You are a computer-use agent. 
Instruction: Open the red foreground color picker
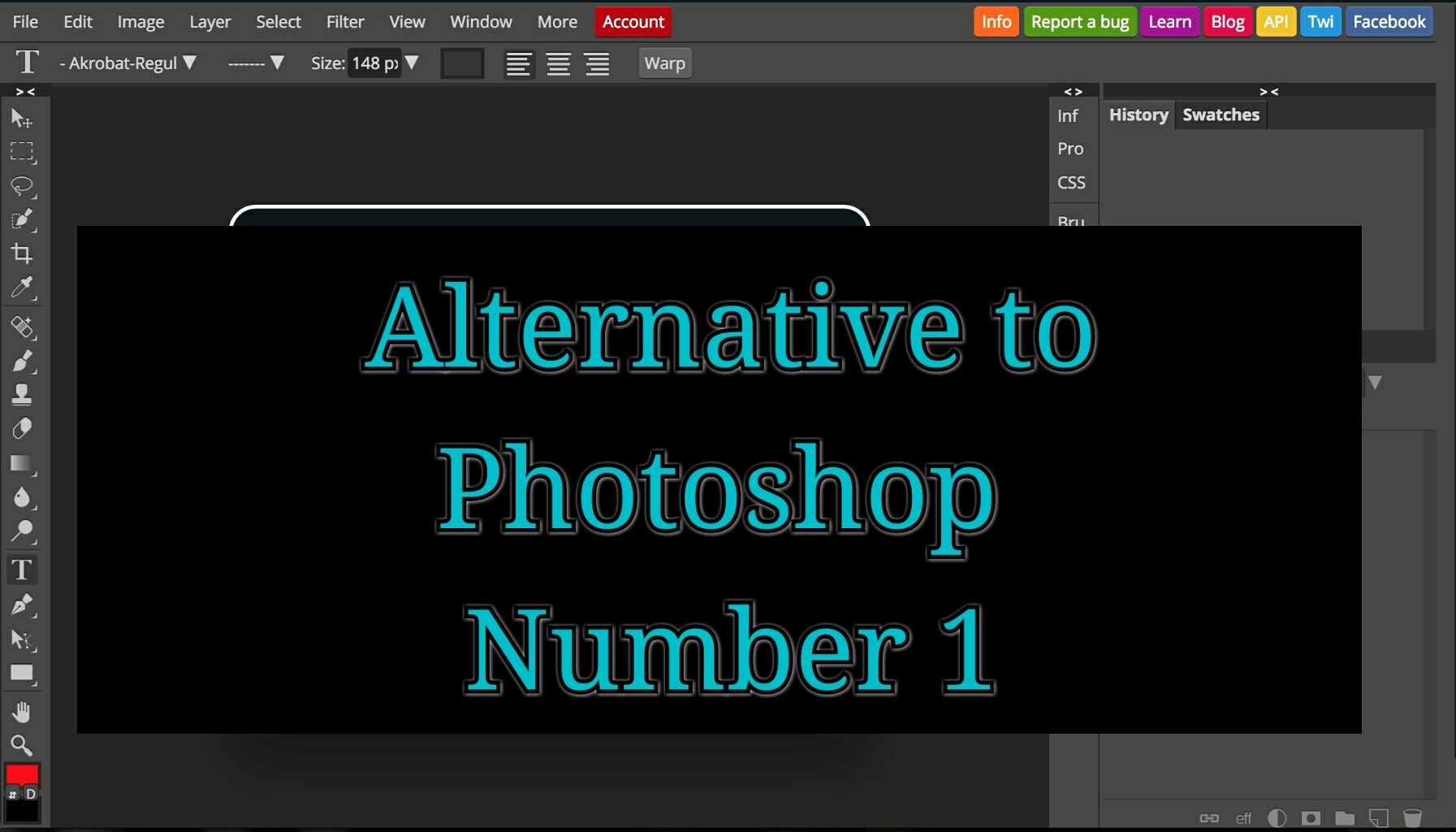tap(22, 773)
